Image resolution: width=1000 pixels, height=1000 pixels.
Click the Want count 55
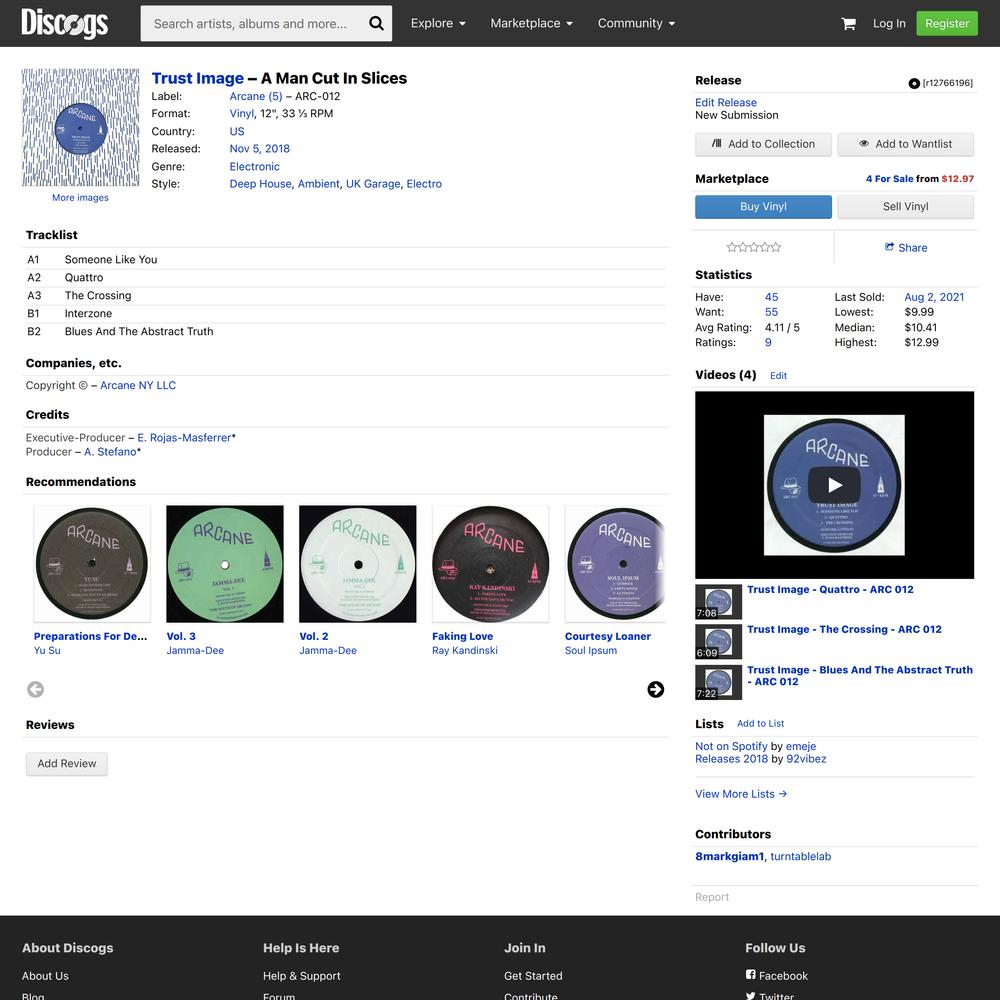771,312
